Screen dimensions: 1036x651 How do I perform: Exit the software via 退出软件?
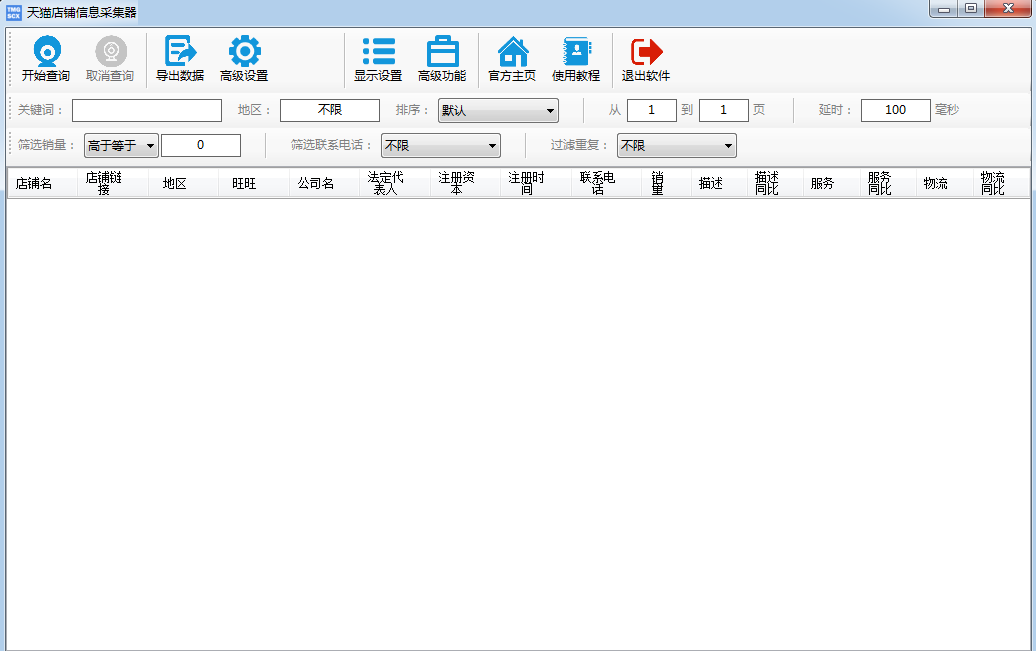tap(646, 59)
